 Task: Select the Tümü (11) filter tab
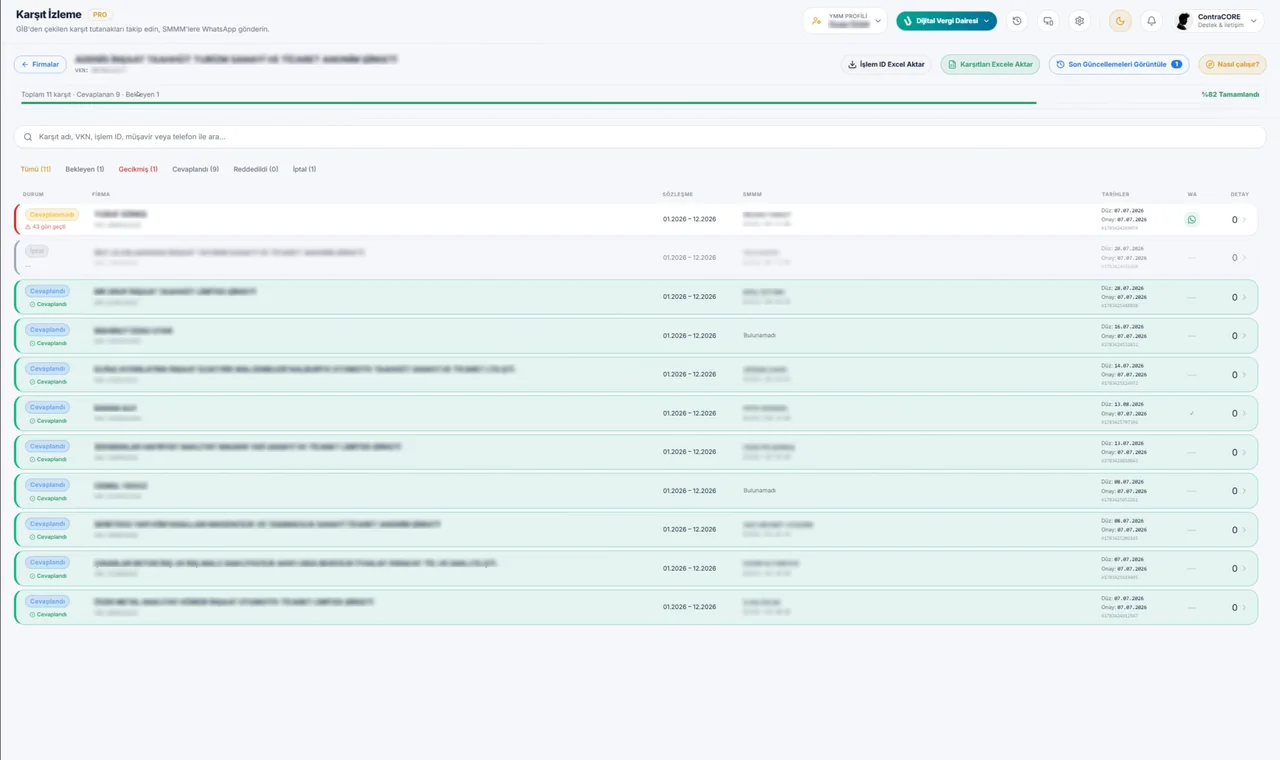click(x=36, y=169)
